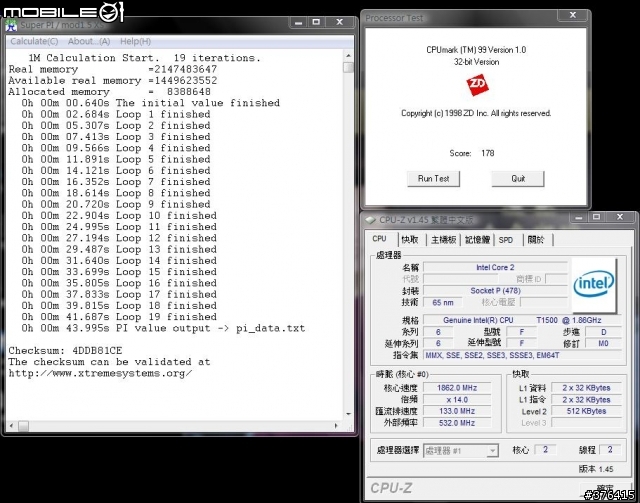Image resolution: width=640 pixels, height=503 pixels.
Task: Click the Intel logo in CPU-Z
Action: [594, 285]
